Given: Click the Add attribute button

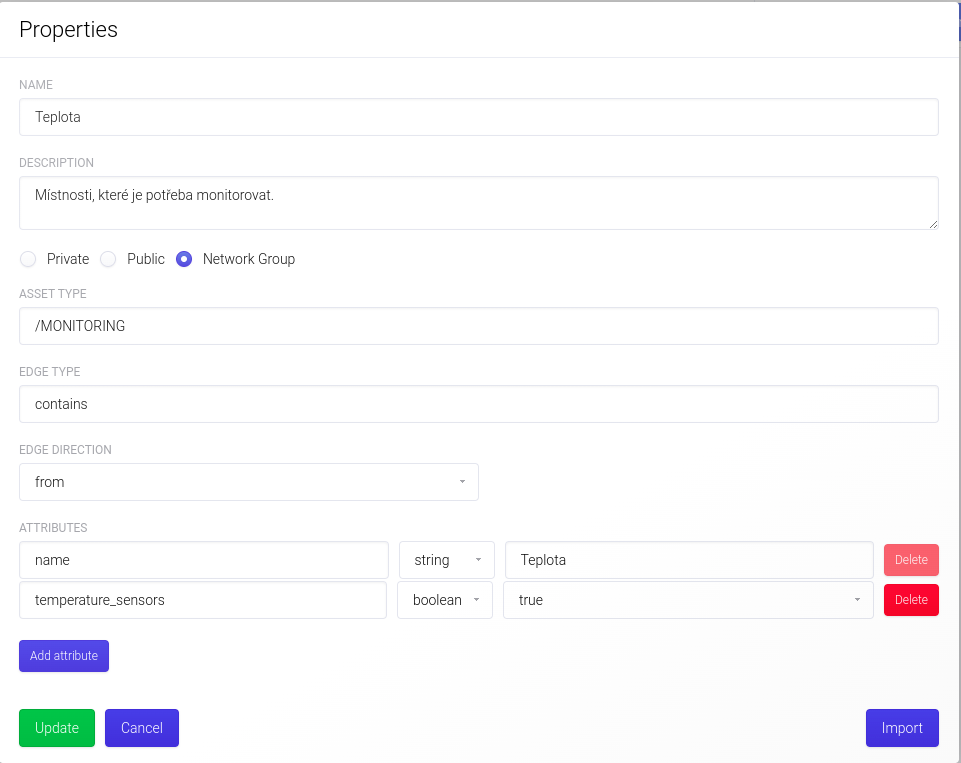Looking at the screenshot, I should pos(64,656).
